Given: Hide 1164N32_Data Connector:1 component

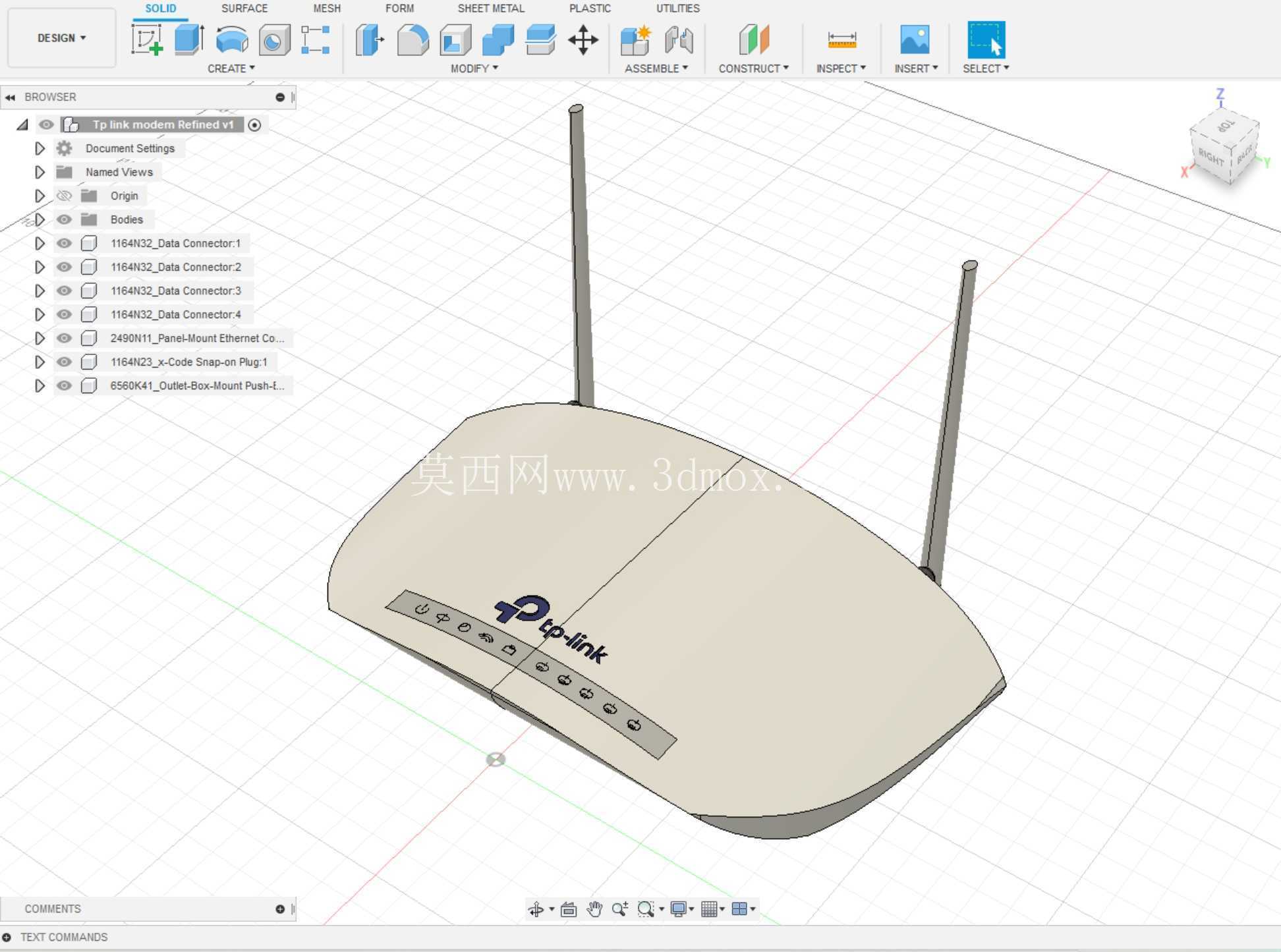Looking at the screenshot, I should (64, 243).
